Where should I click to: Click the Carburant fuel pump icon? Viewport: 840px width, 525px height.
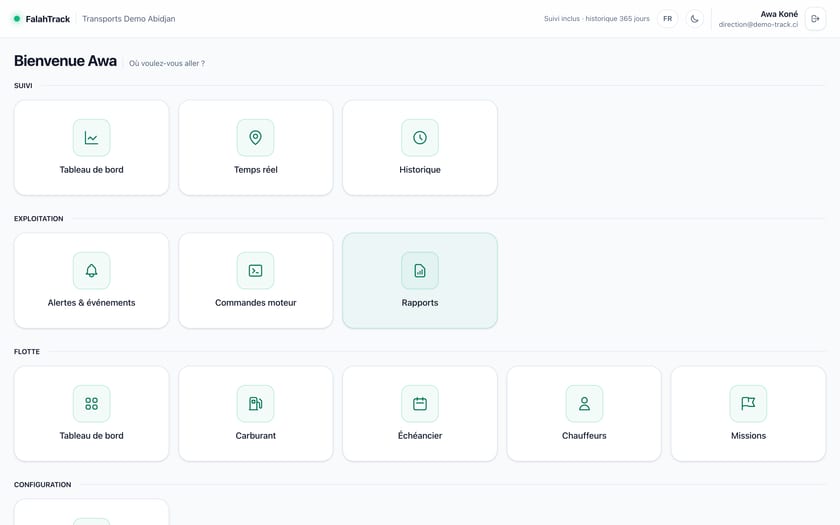pyautogui.click(x=256, y=403)
